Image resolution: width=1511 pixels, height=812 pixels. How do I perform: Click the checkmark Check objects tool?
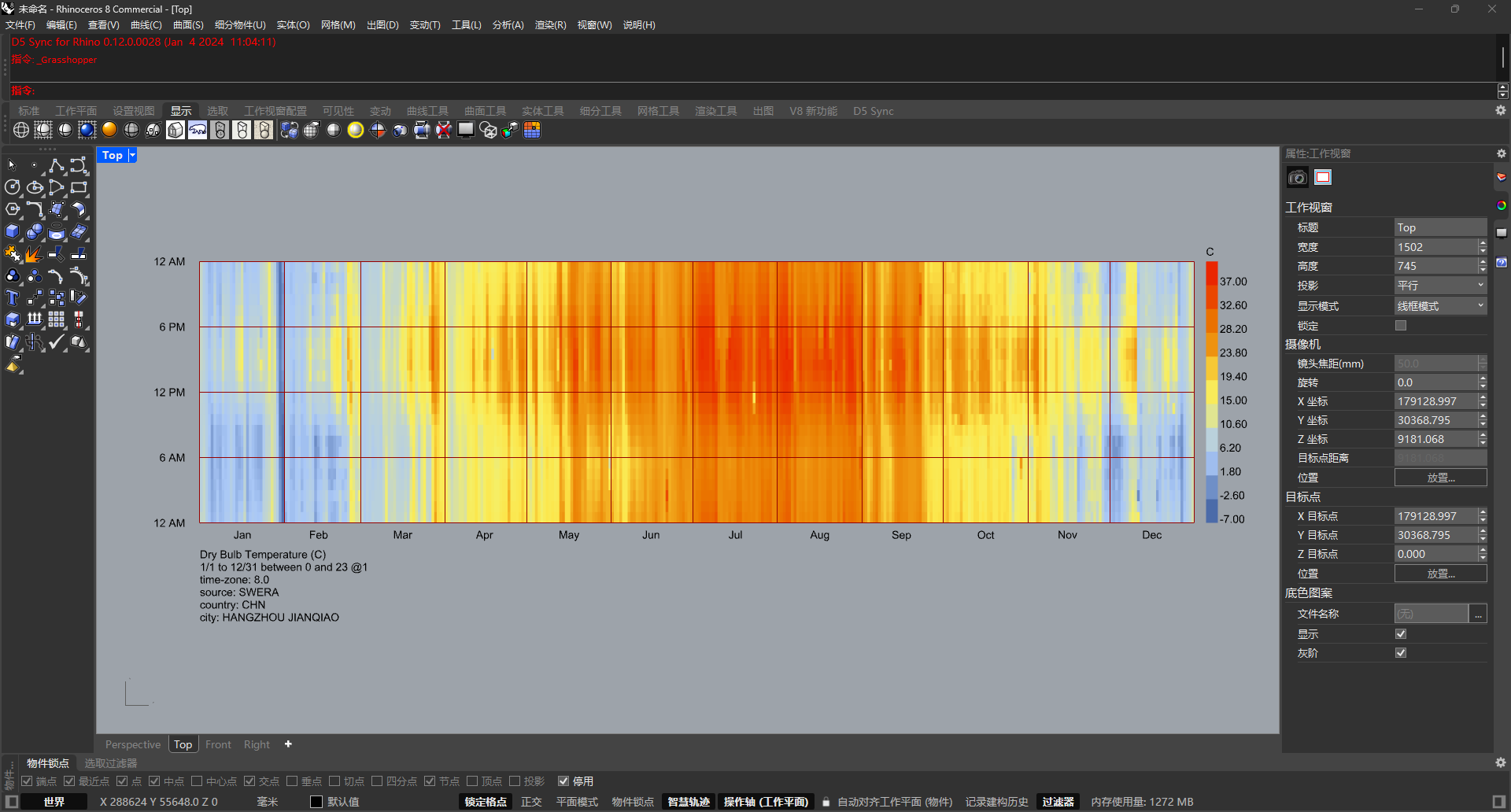[57, 342]
